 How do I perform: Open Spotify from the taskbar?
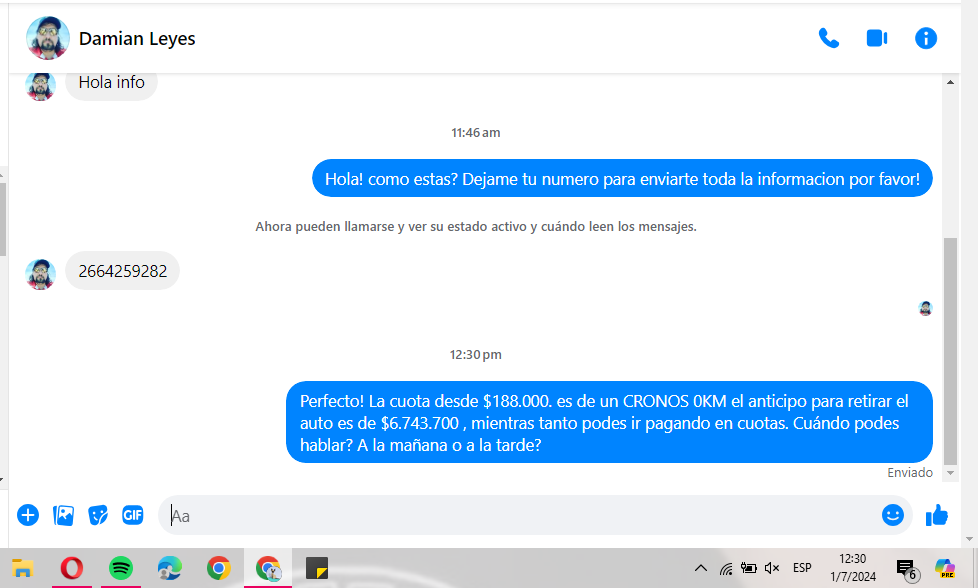tap(121, 568)
